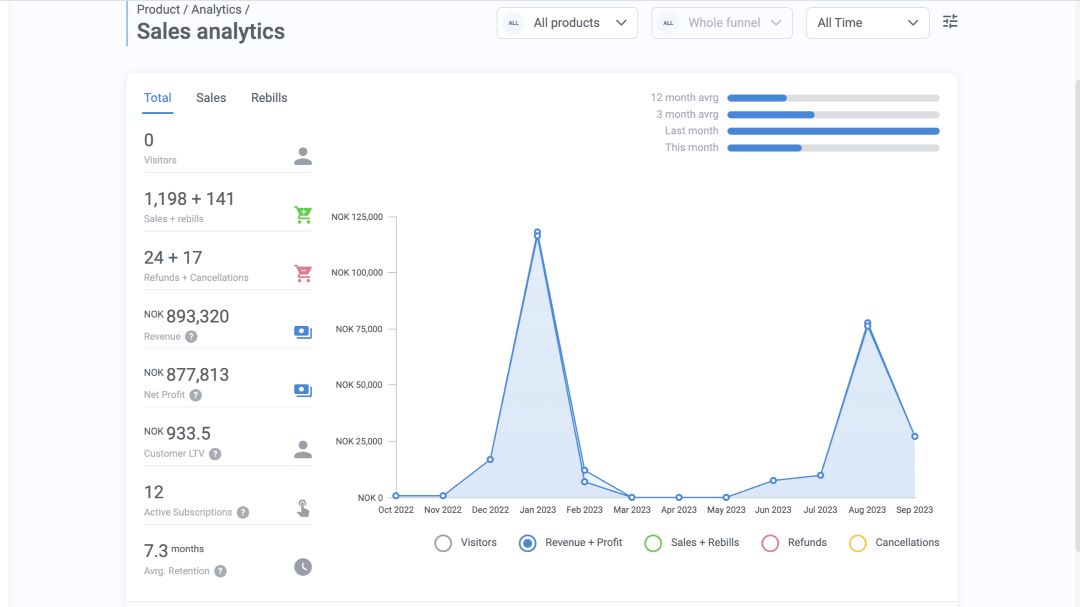Expand the Whole funnel dropdown
The width and height of the screenshot is (1080, 607).
tap(721, 23)
